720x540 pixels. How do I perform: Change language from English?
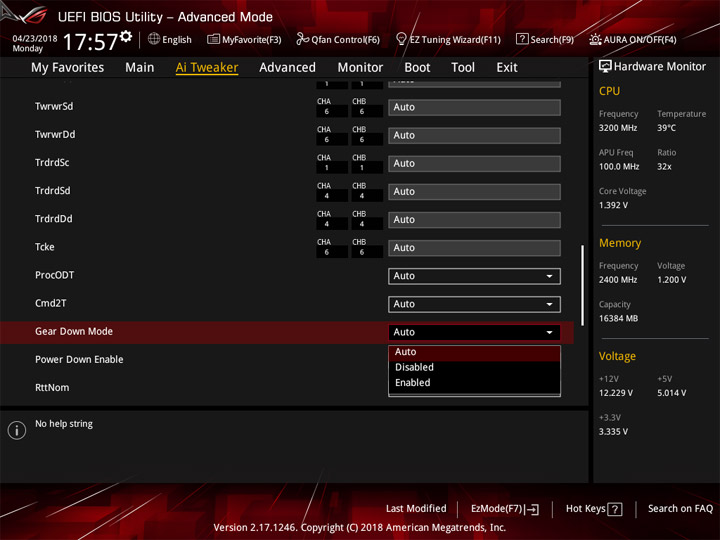pyautogui.click(x=177, y=39)
